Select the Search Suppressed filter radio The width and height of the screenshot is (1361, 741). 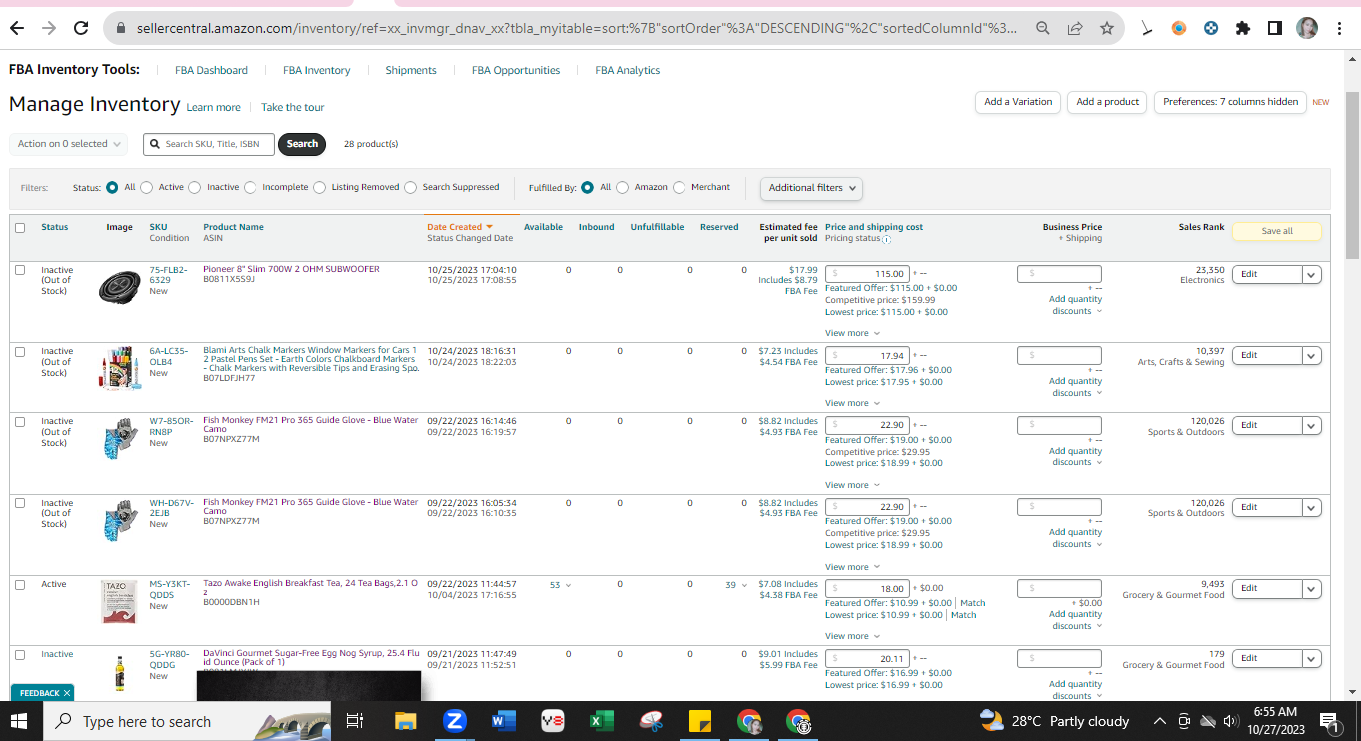(410, 187)
